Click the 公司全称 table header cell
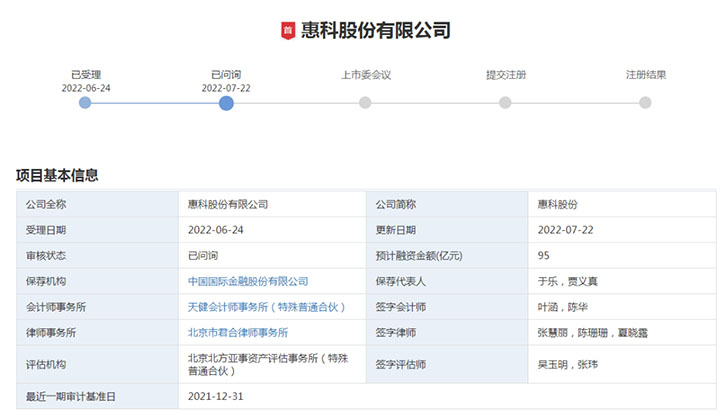The width and height of the screenshot is (725, 418). [x=98, y=204]
